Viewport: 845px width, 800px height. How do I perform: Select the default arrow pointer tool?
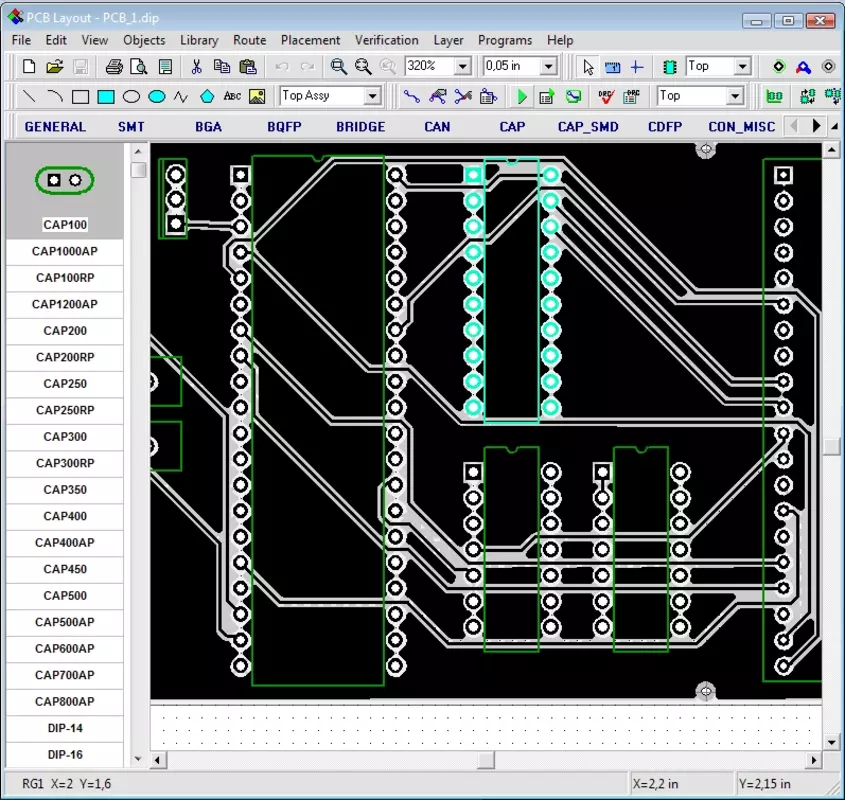[588, 67]
